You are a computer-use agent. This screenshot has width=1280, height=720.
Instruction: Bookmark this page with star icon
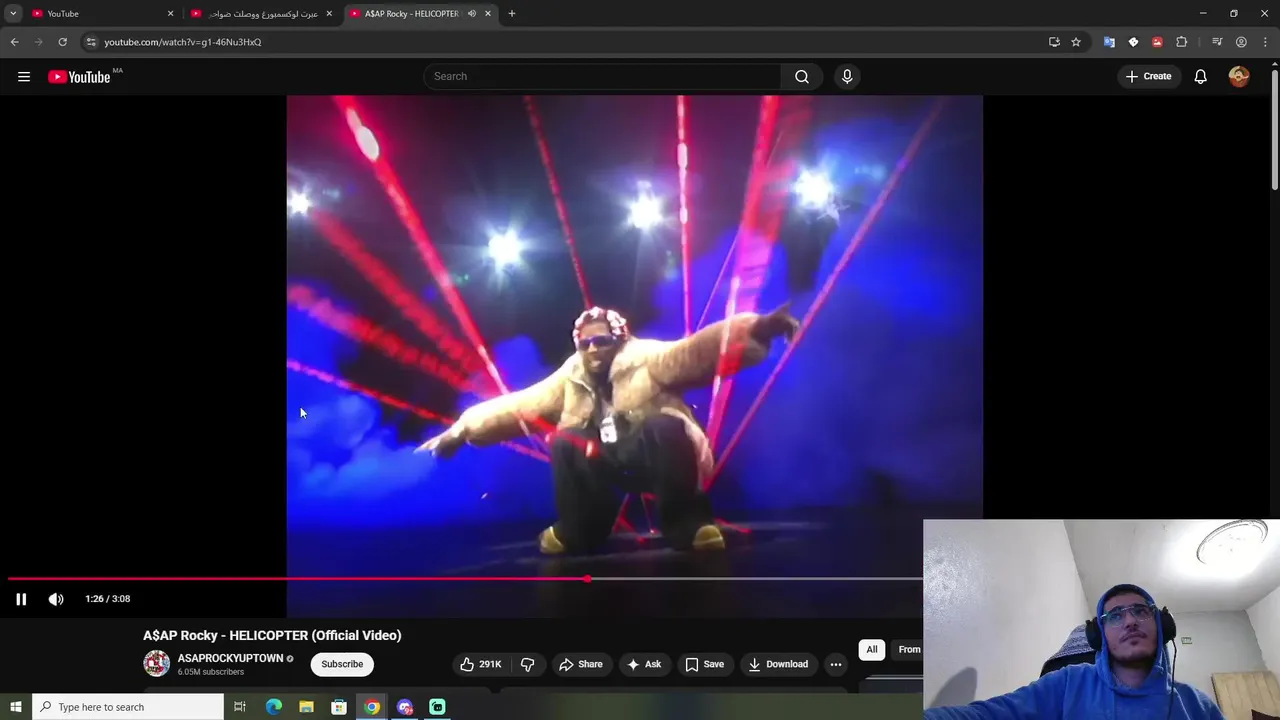[1076, 42]
